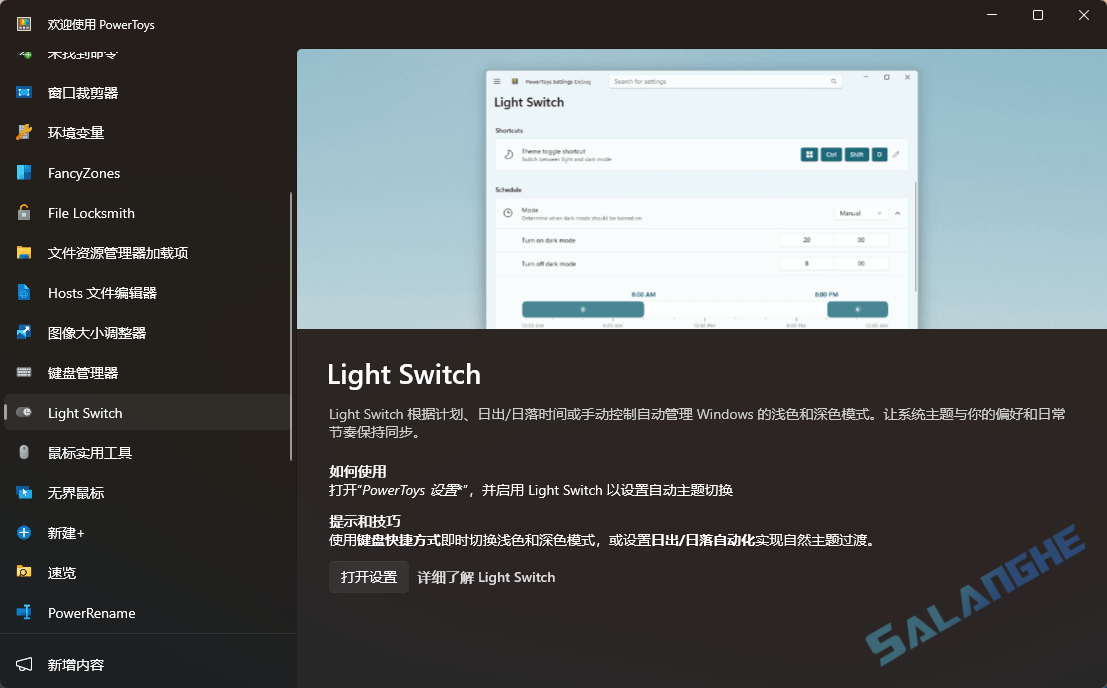Select the FancyZones icon in sidebar

pos(25,172)
